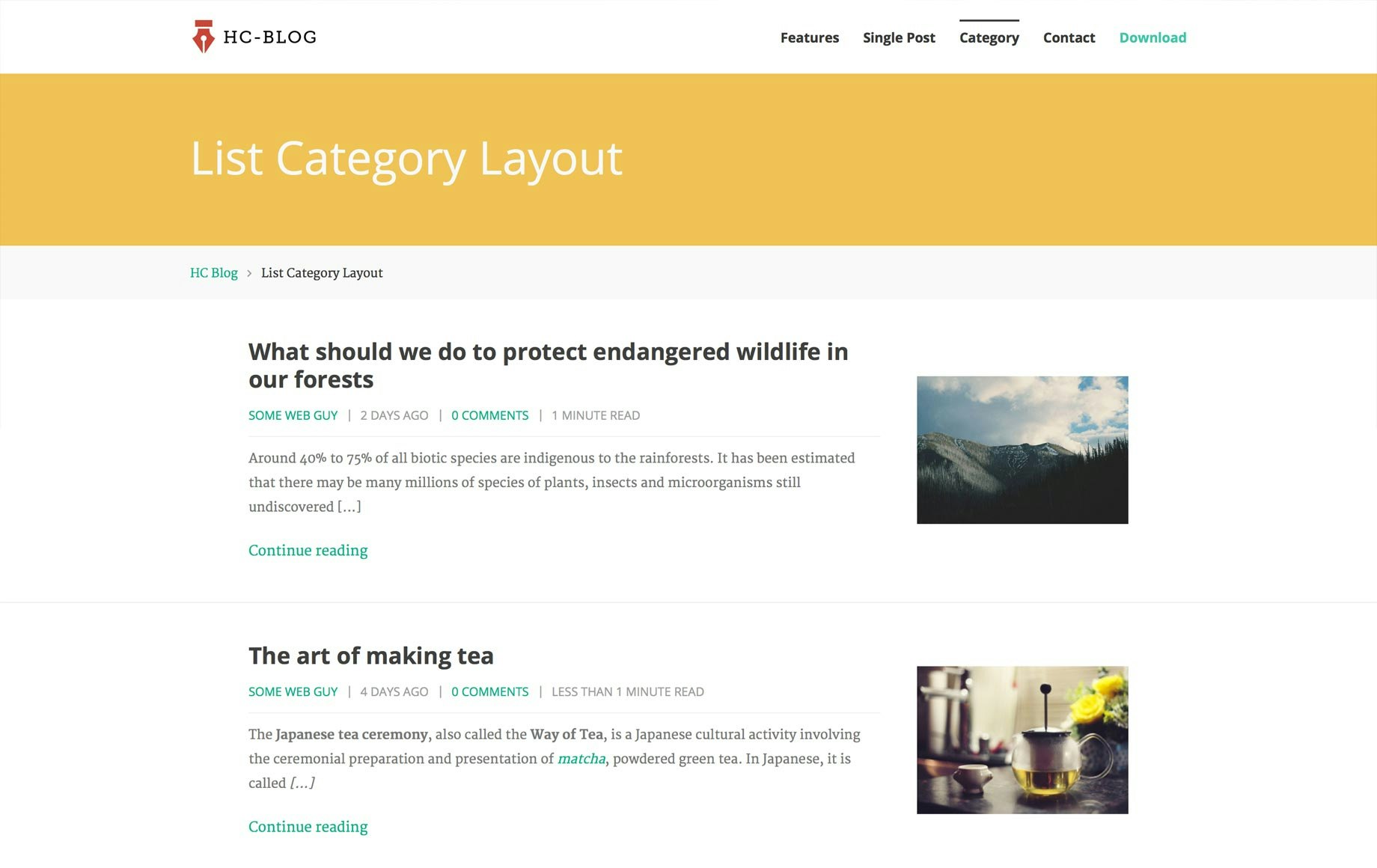Open the Contact menu item

[1069, 37]
